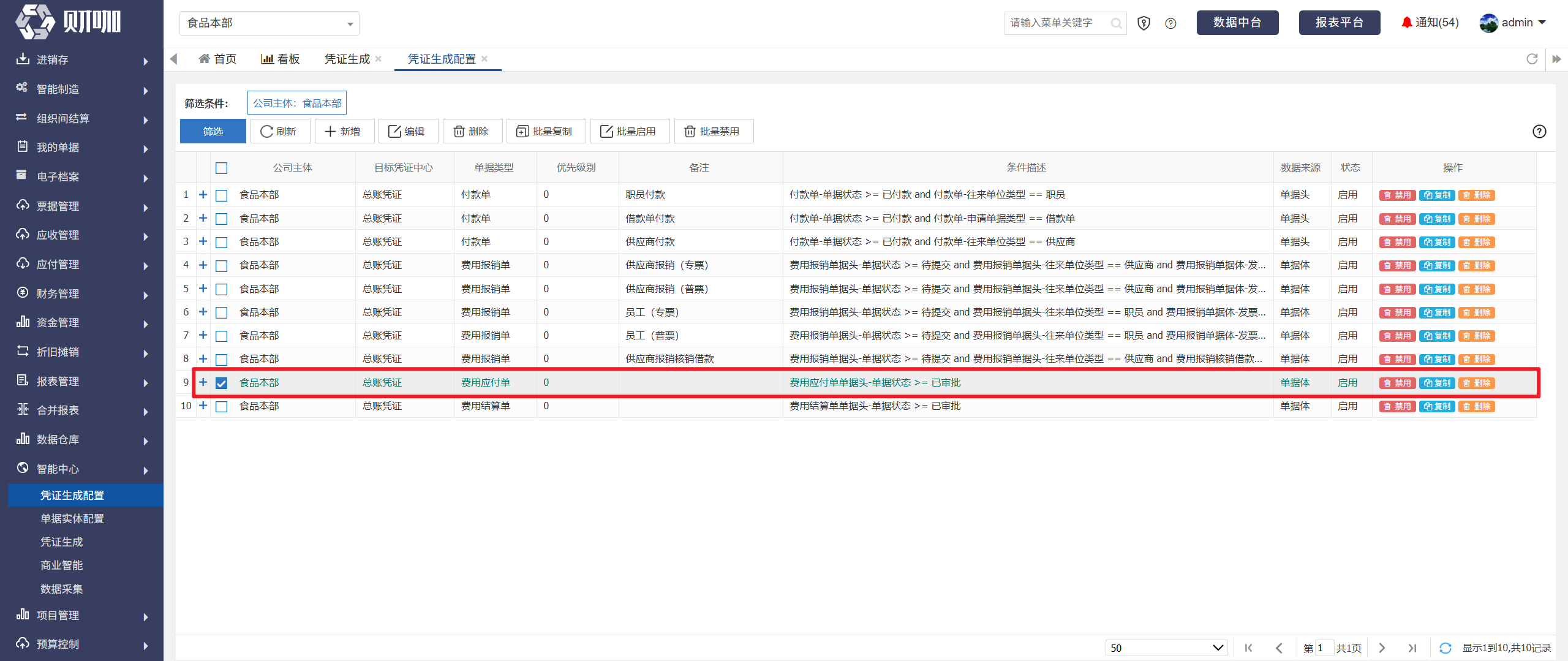Open the 食品本部 company dropdown
The height and width of the screenshot is (661, 1568).
[269, 23]
